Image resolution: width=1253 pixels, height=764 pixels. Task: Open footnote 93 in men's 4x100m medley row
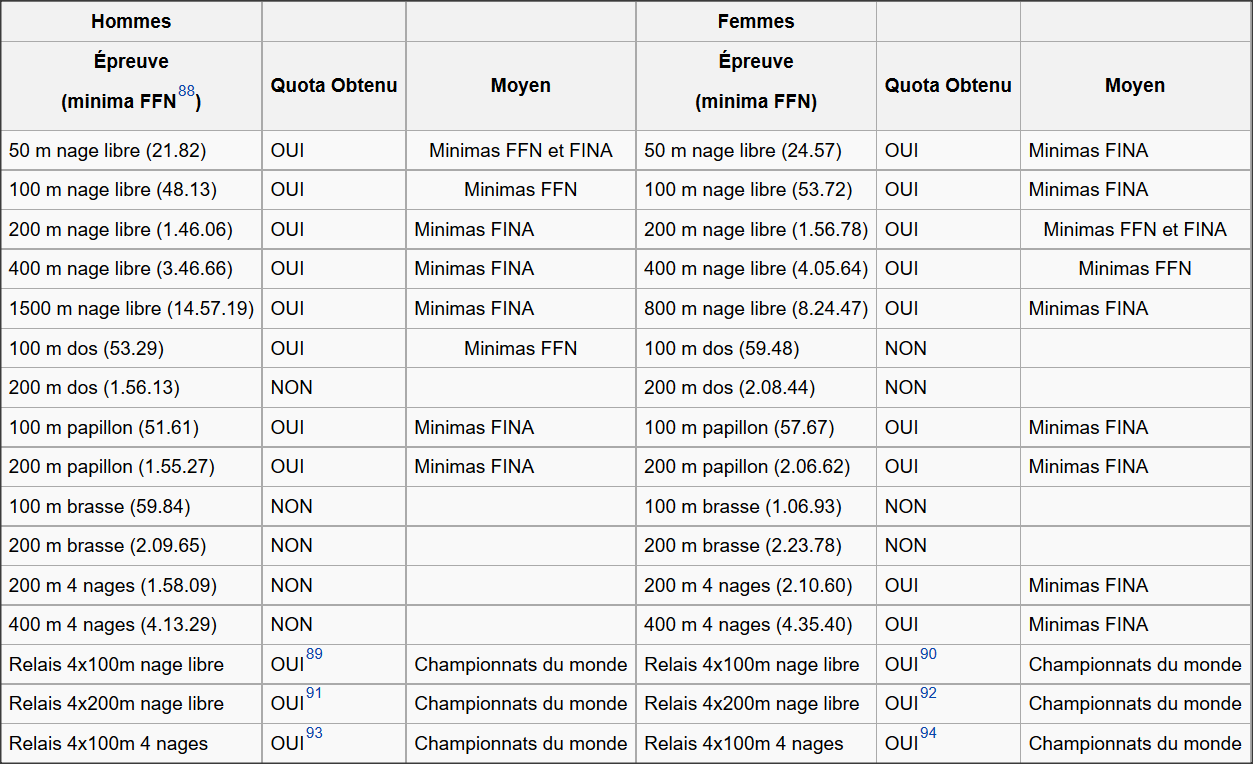tap(314, 733)
